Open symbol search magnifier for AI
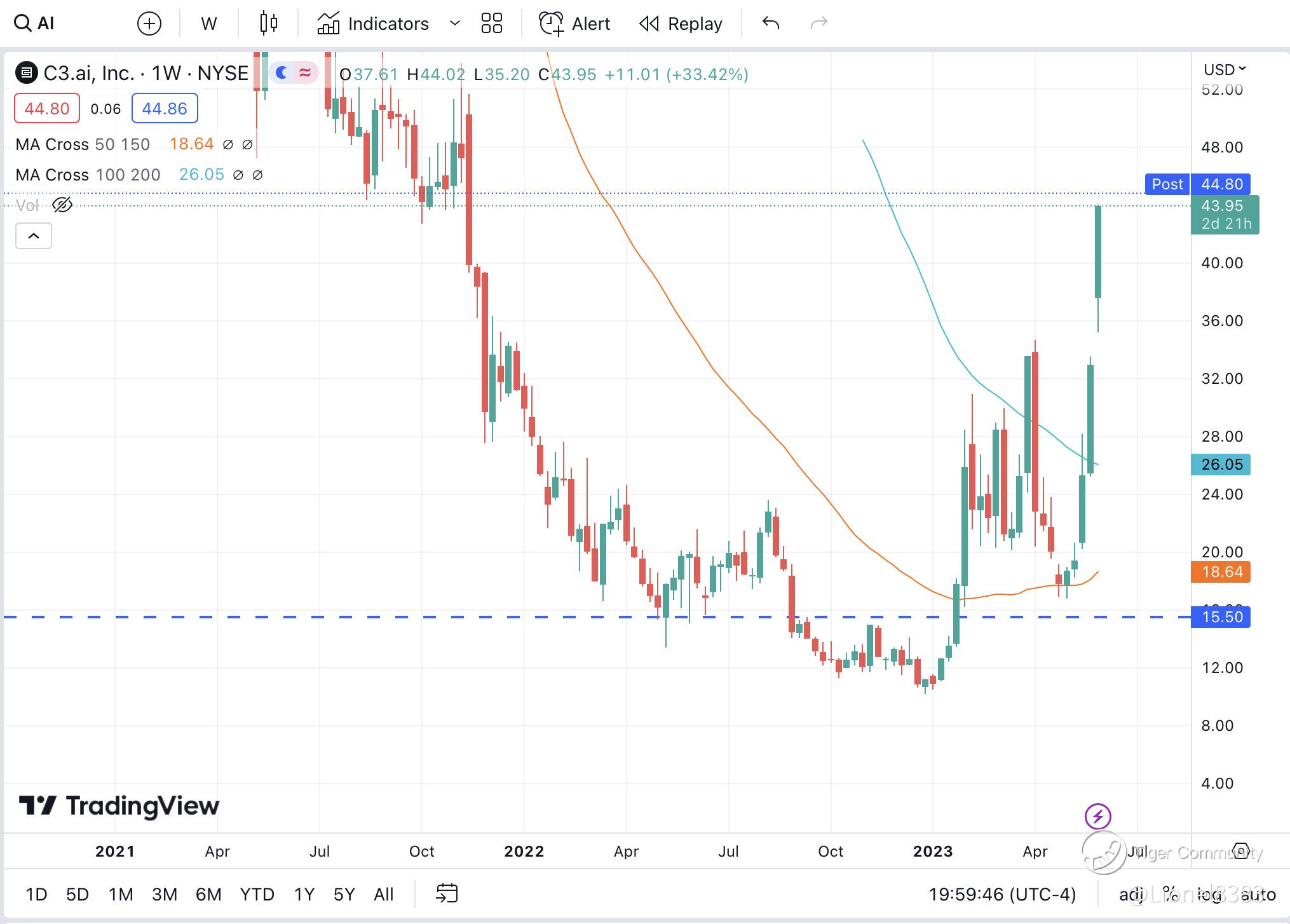The image size is (1290, 924). (23, 24)
